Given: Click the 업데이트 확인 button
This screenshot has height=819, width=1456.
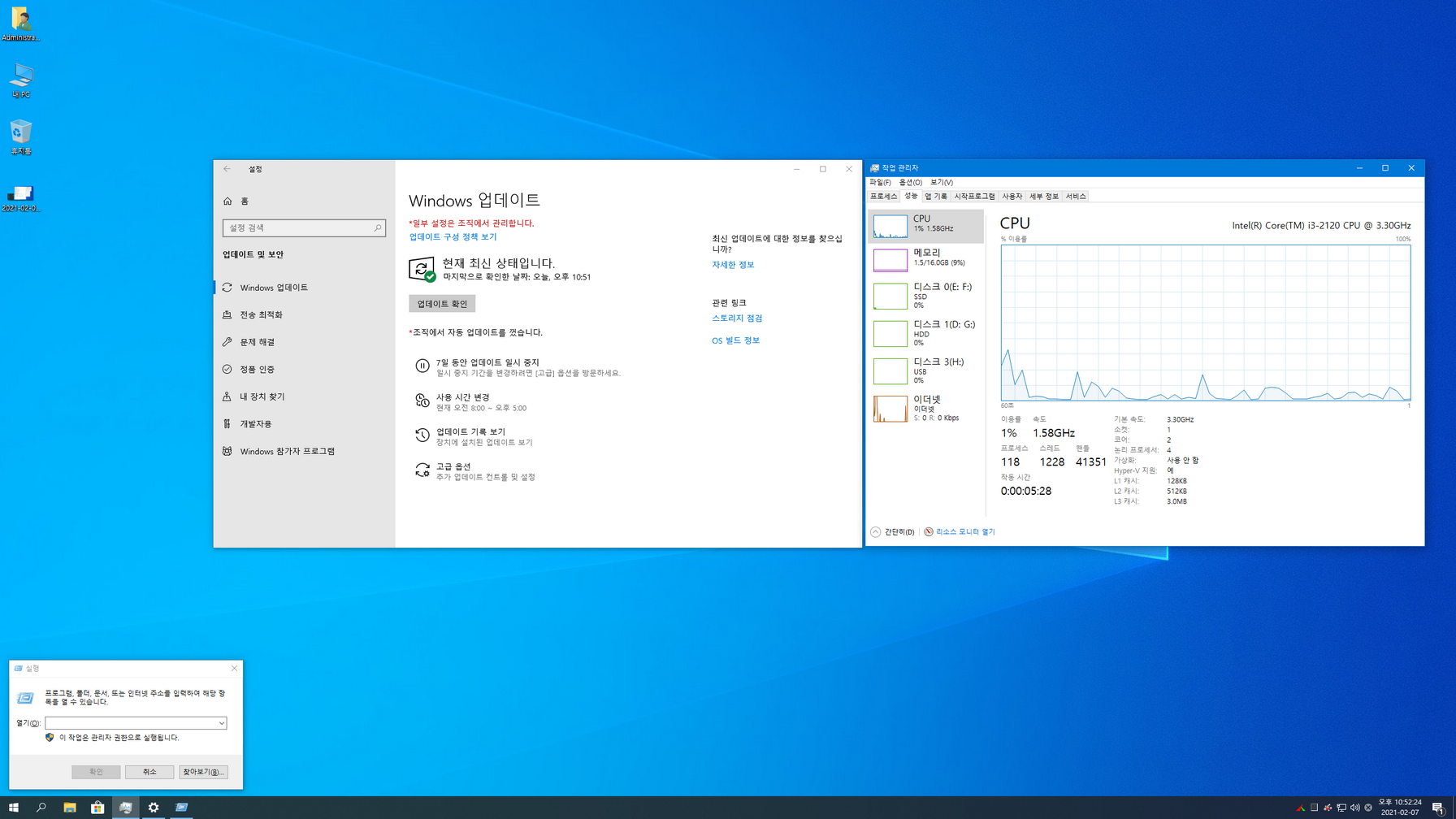Looking at the screenshot, I should (x=442, y=304).
